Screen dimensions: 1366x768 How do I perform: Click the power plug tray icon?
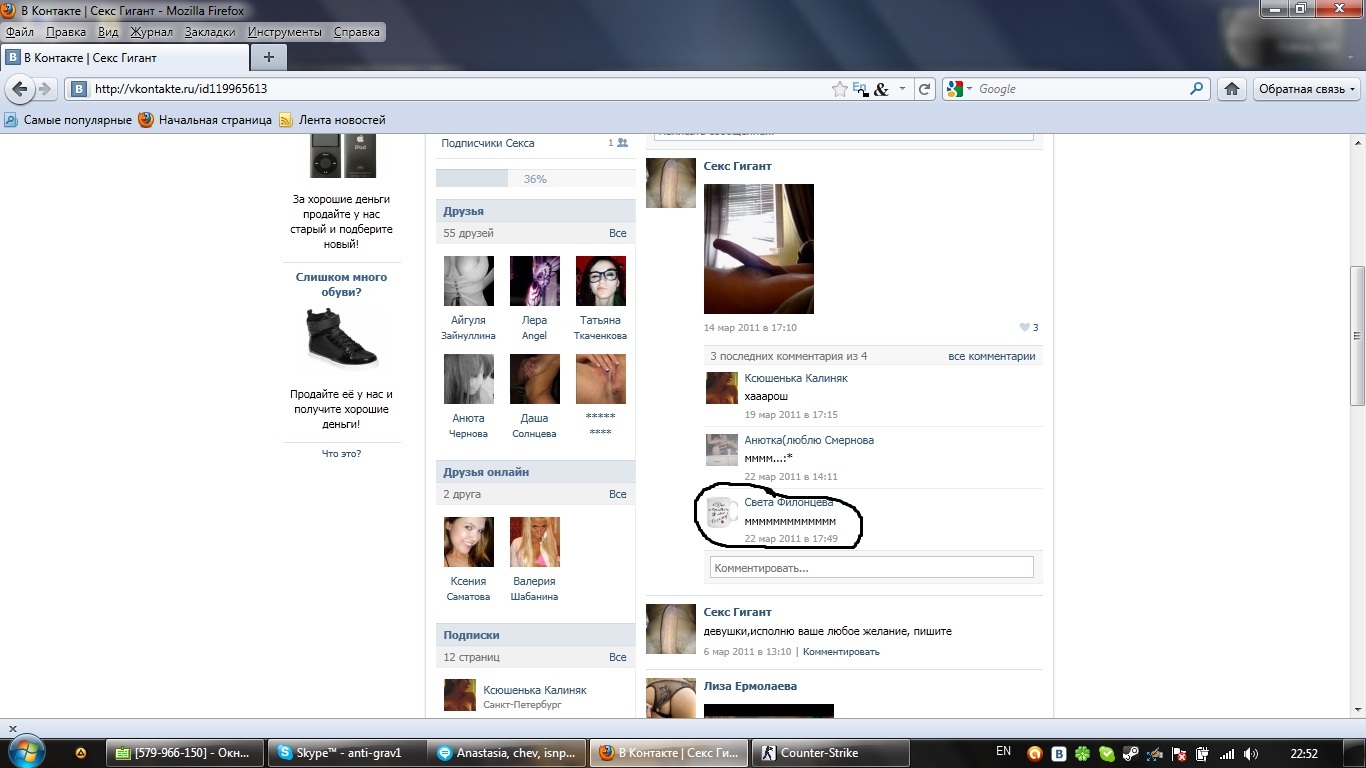1201,753
